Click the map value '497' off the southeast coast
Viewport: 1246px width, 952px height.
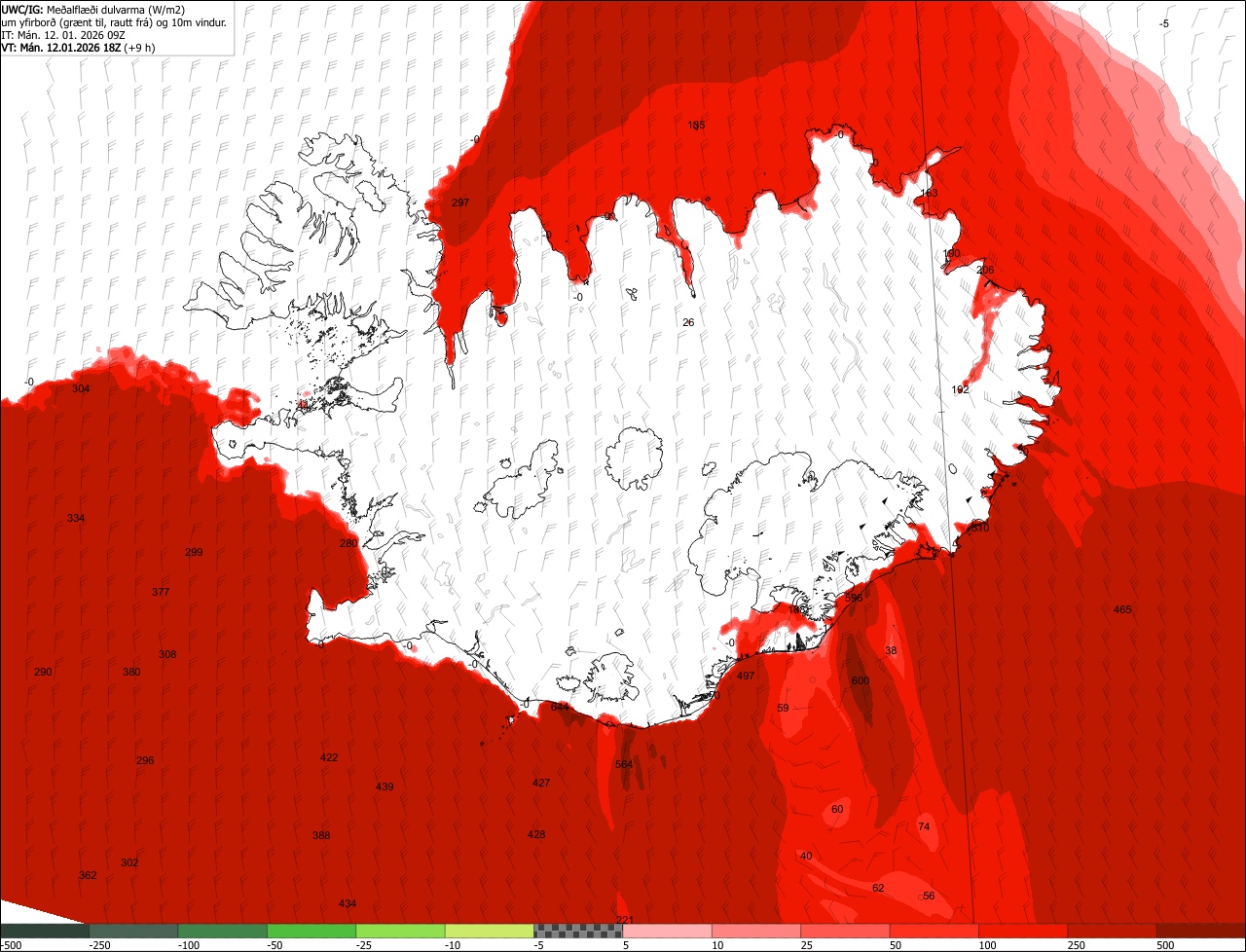746,676
